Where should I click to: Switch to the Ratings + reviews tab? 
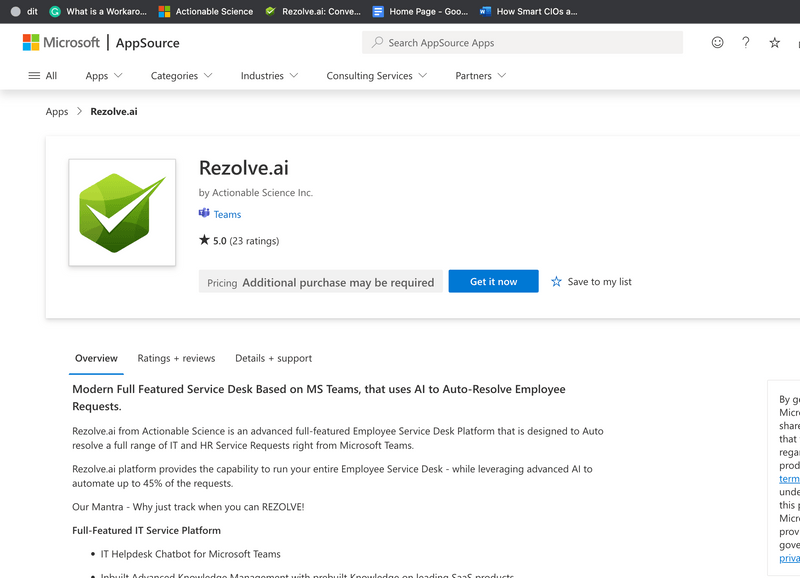pos(177,358)
